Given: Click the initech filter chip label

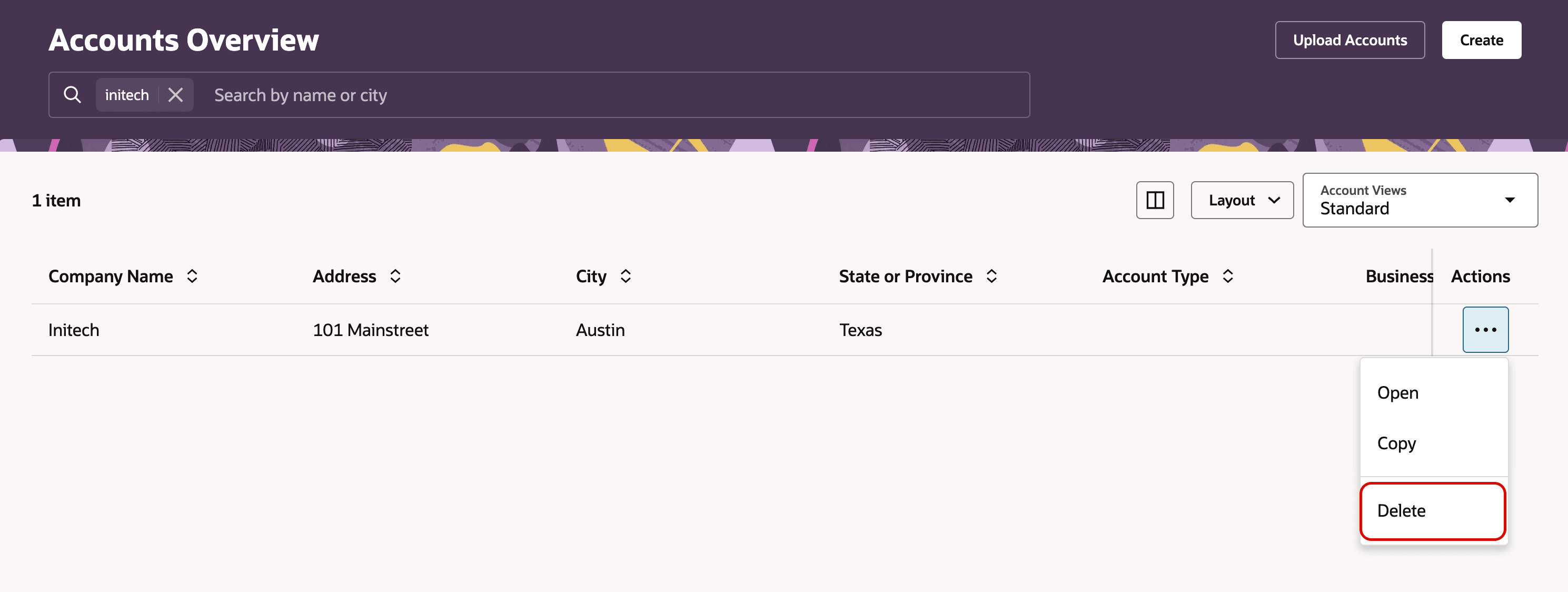Looking at the screenshot, I should [x=126, y=94].
